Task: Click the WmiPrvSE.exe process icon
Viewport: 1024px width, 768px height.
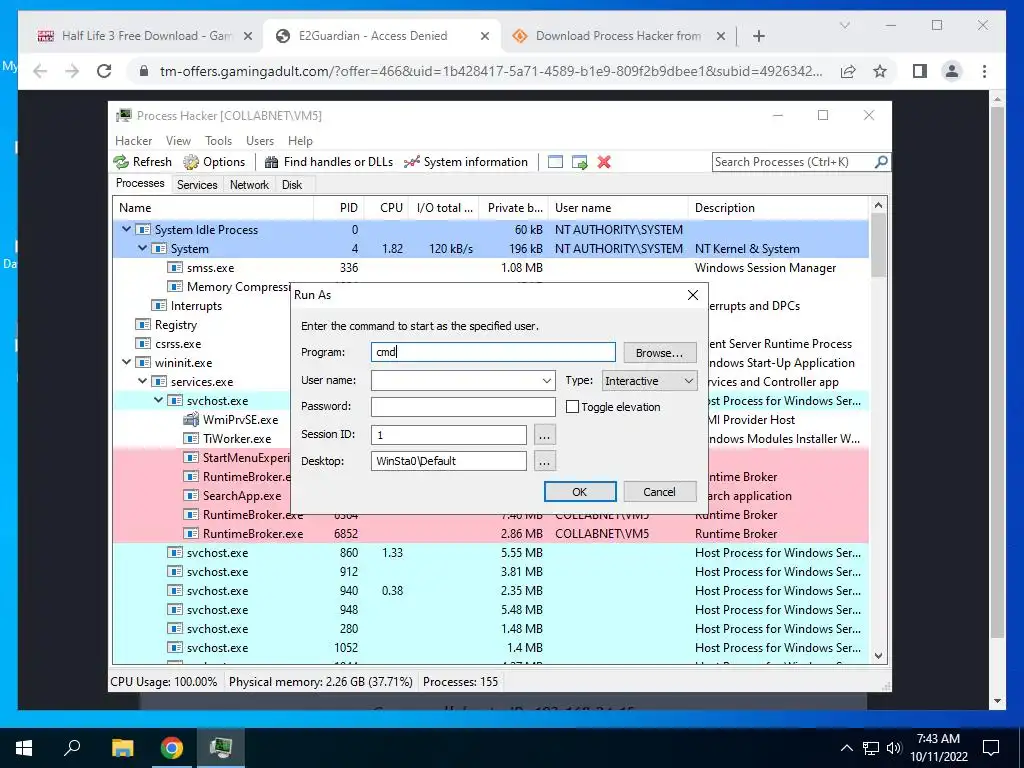Action: tap(191, 419)
